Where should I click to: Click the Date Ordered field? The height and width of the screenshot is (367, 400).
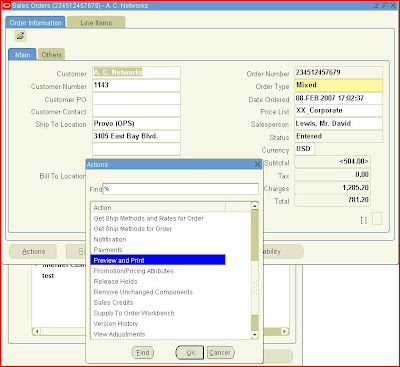click(x=338, y=98)
